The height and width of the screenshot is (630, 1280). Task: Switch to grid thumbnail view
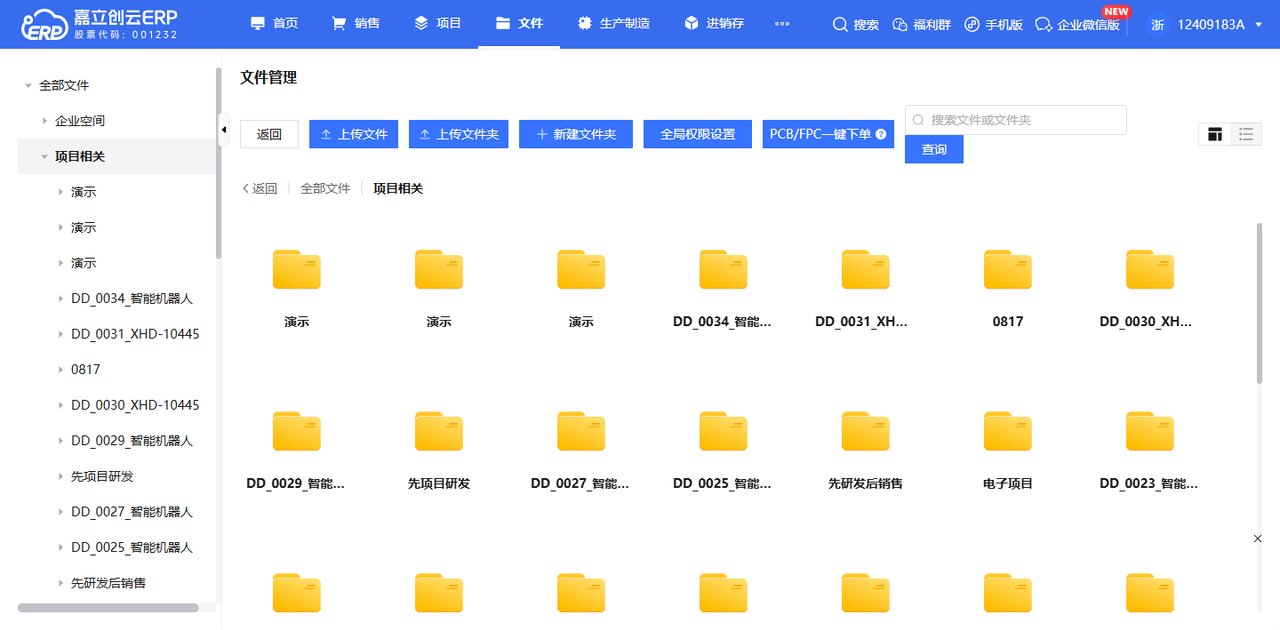tap(1215, 134)
